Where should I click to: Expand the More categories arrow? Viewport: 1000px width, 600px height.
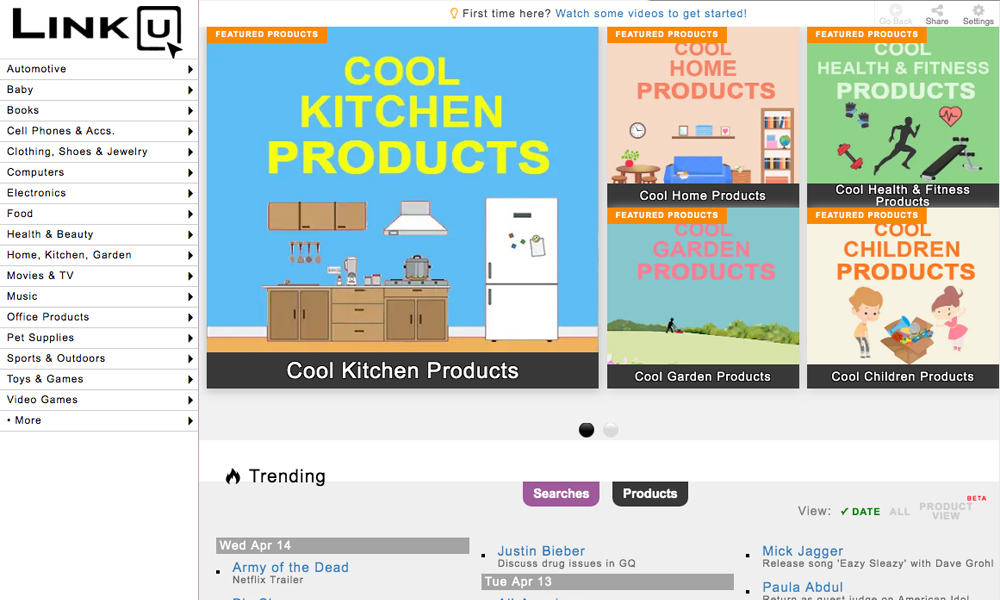coord(190,421)
